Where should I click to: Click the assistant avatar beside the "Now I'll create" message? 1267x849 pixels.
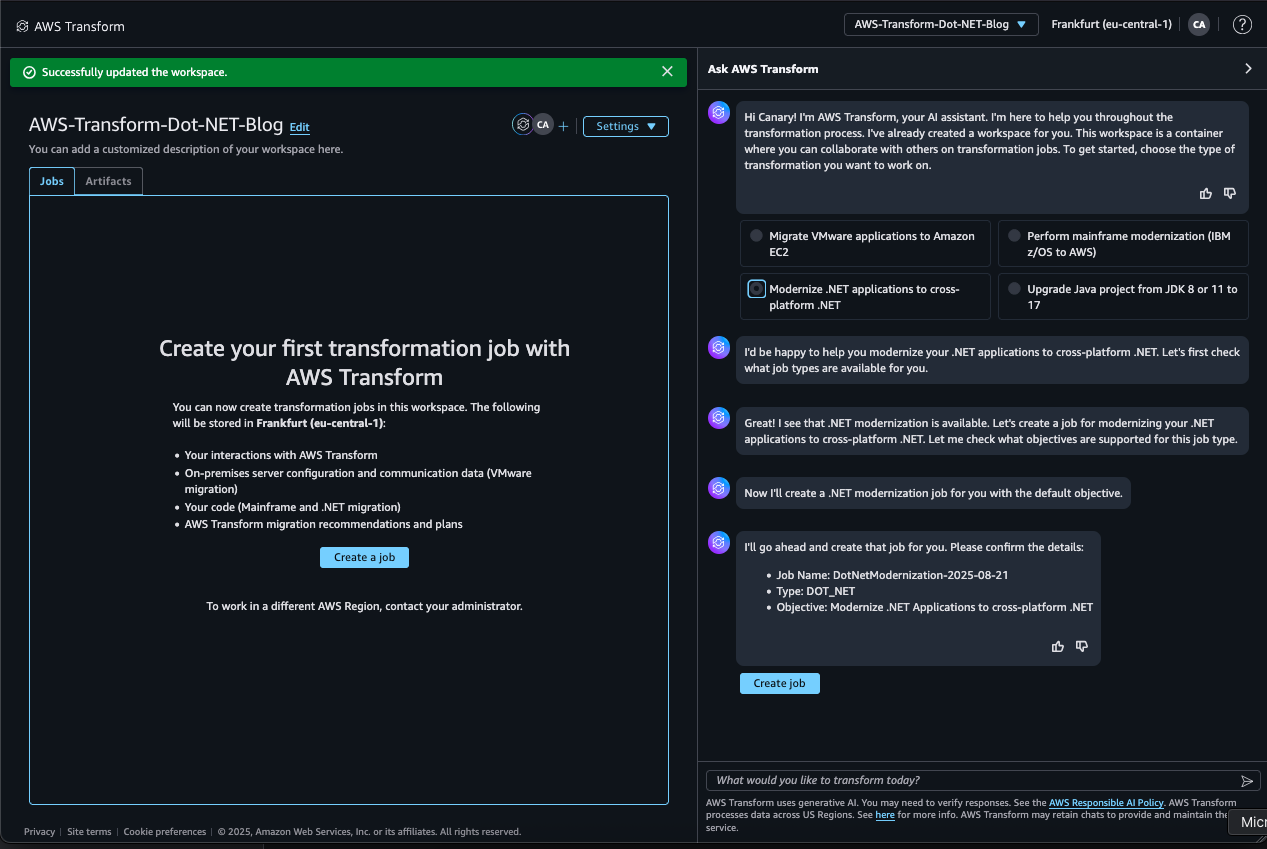coord(719,488)
